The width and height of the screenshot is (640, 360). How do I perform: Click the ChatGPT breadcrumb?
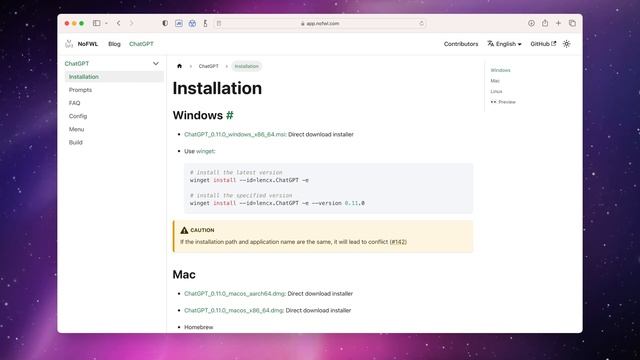pyautogui.click(x=209, y=66)
